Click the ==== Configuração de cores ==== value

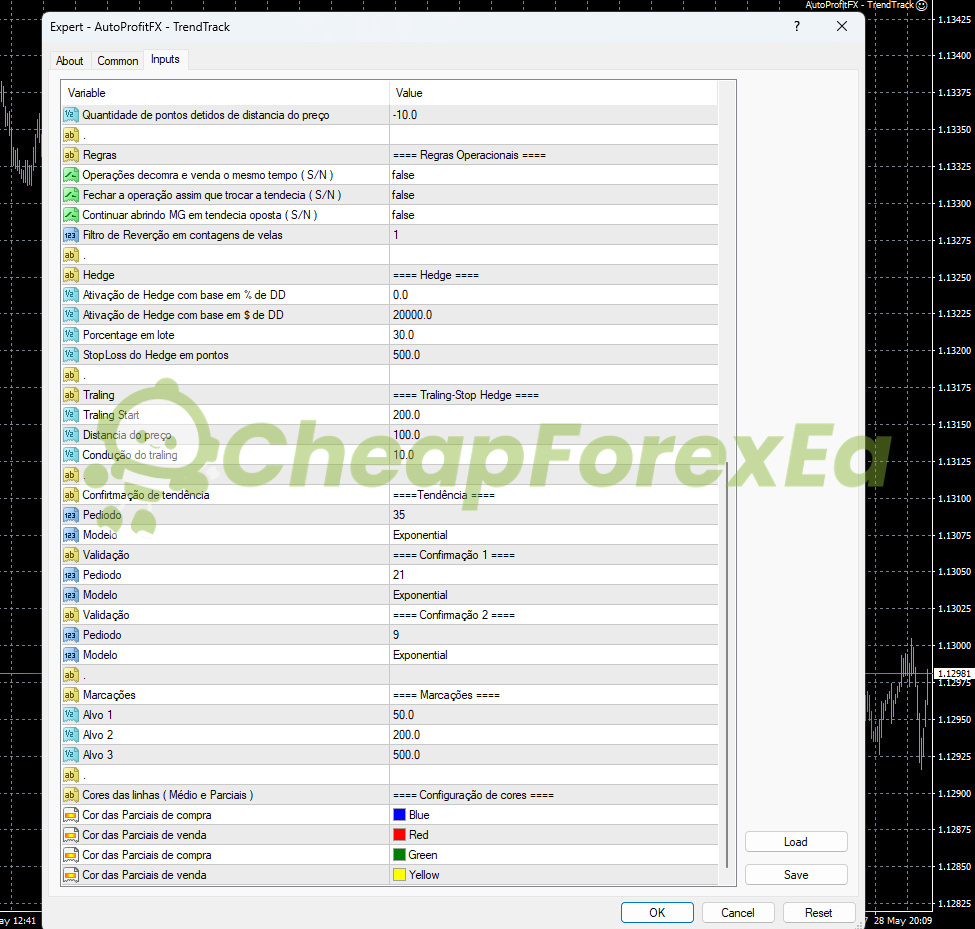point(553,795)
